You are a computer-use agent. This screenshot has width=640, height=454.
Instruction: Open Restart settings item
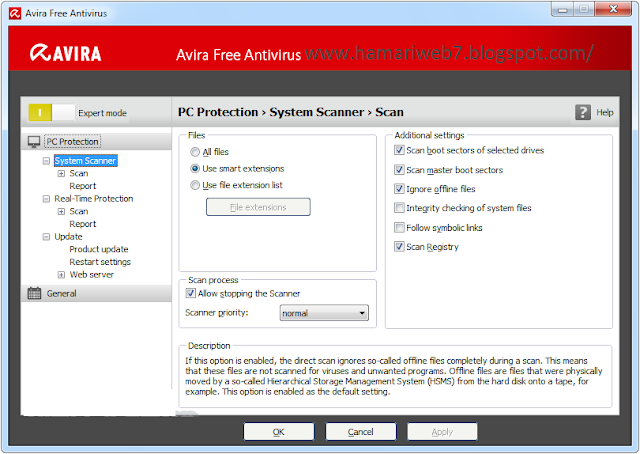click(x=100, y=262)
